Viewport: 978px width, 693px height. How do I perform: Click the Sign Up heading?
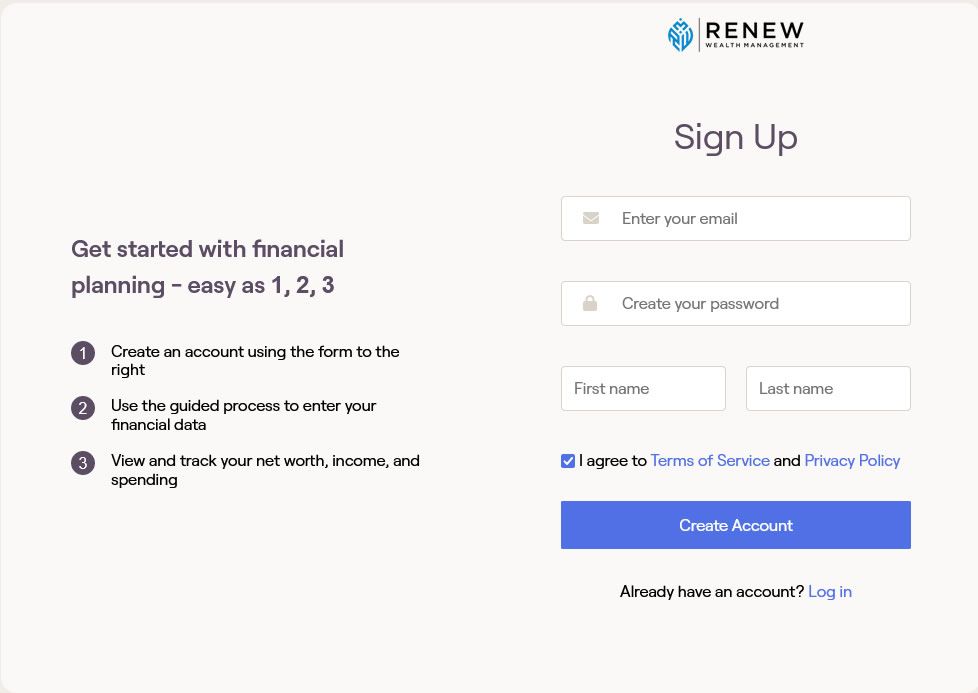tap(736, 137)
